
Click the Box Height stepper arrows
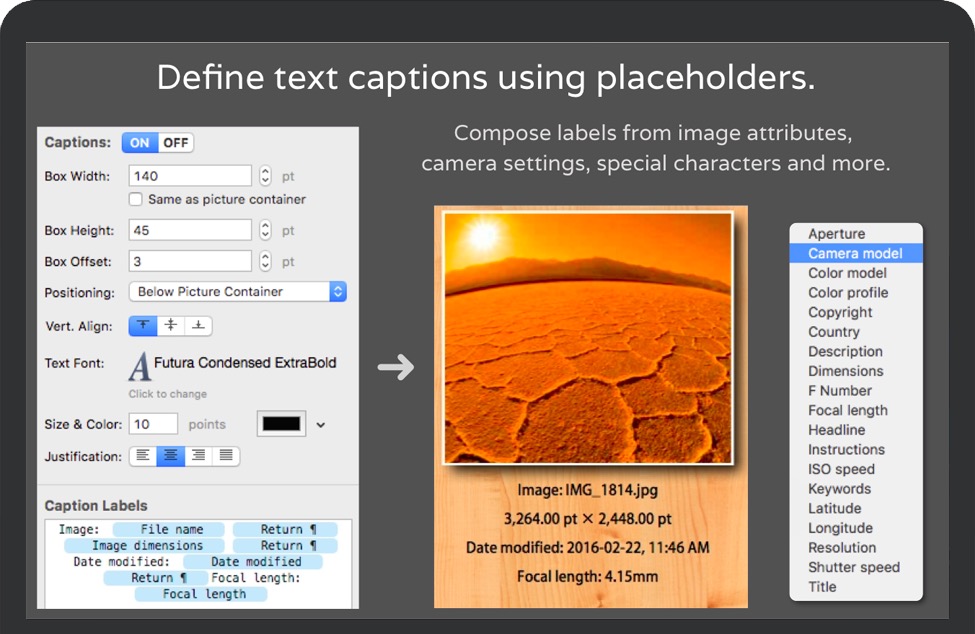coord(266,231)
